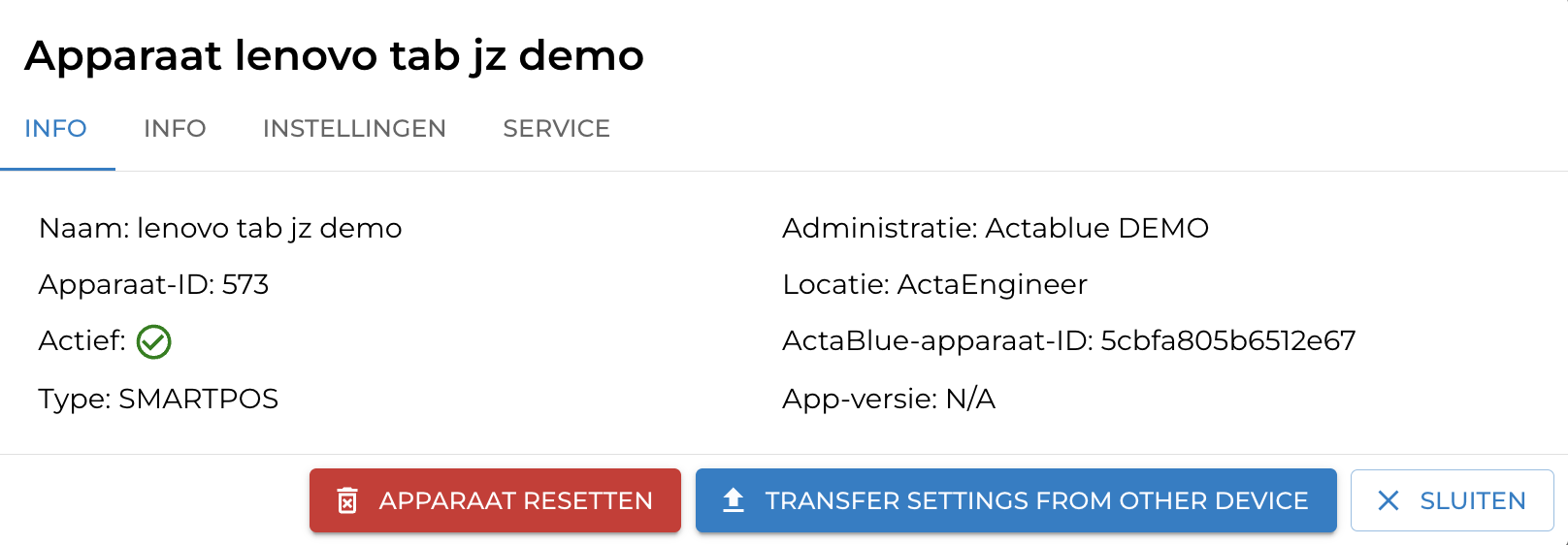Screen dimensions: 1568x545
Task: Click the green Actief checkmark icon
Action: pos(153,341)
